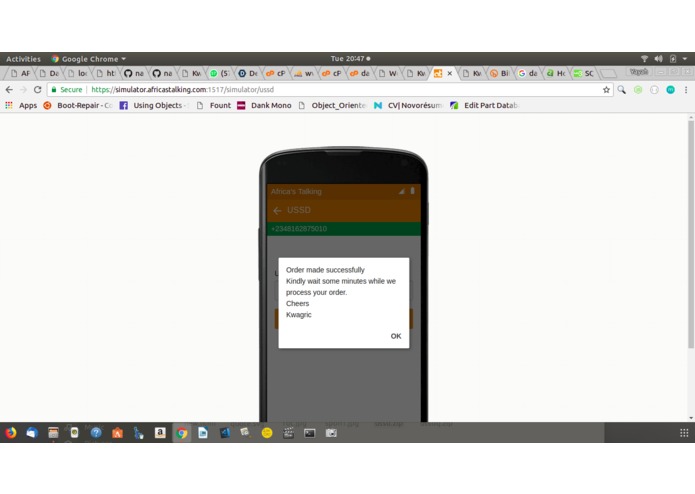
Task: Switch to the lo tab
Action: click(x=77, y=74)
